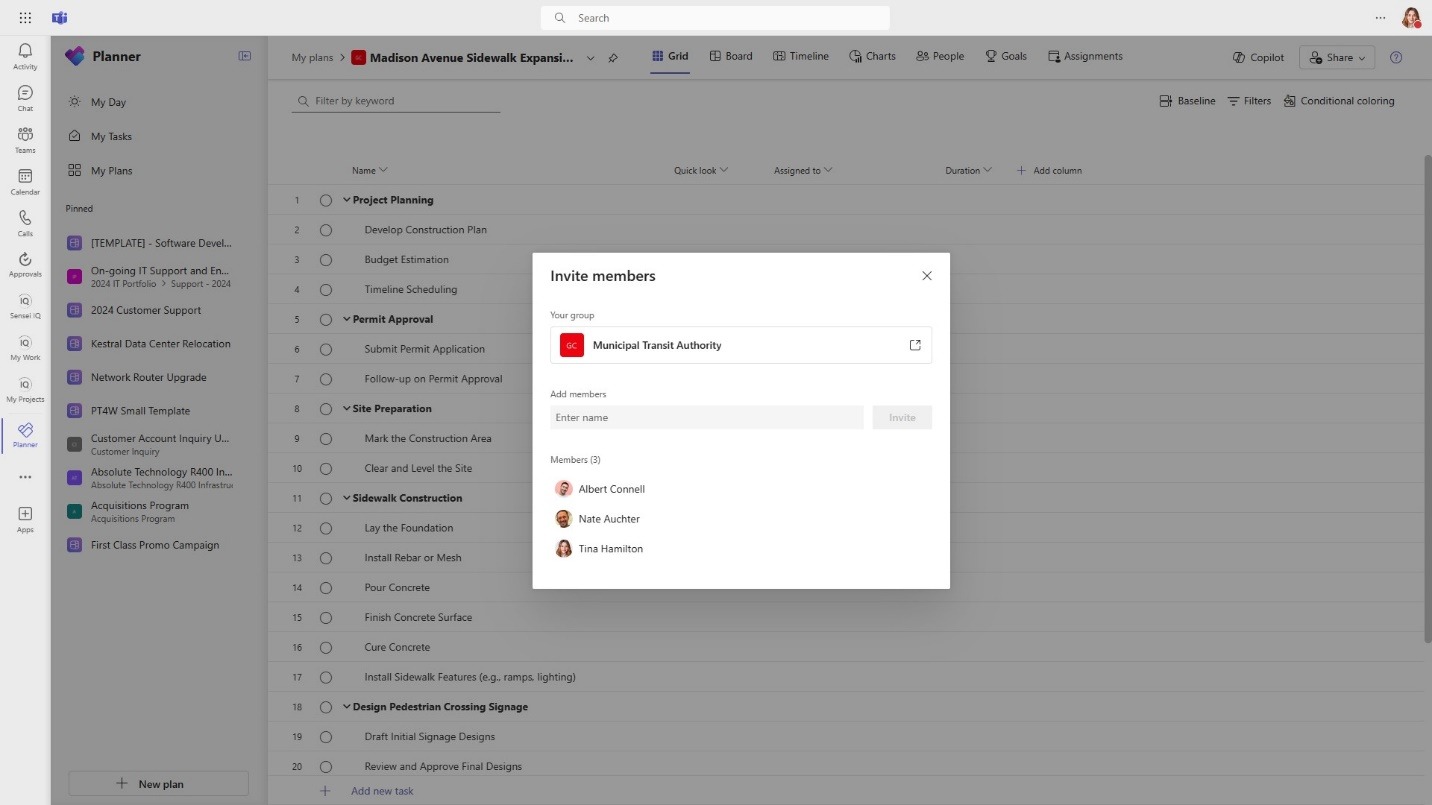
Task: Open Chat in the Teams rail
Action: pos(25,98)
